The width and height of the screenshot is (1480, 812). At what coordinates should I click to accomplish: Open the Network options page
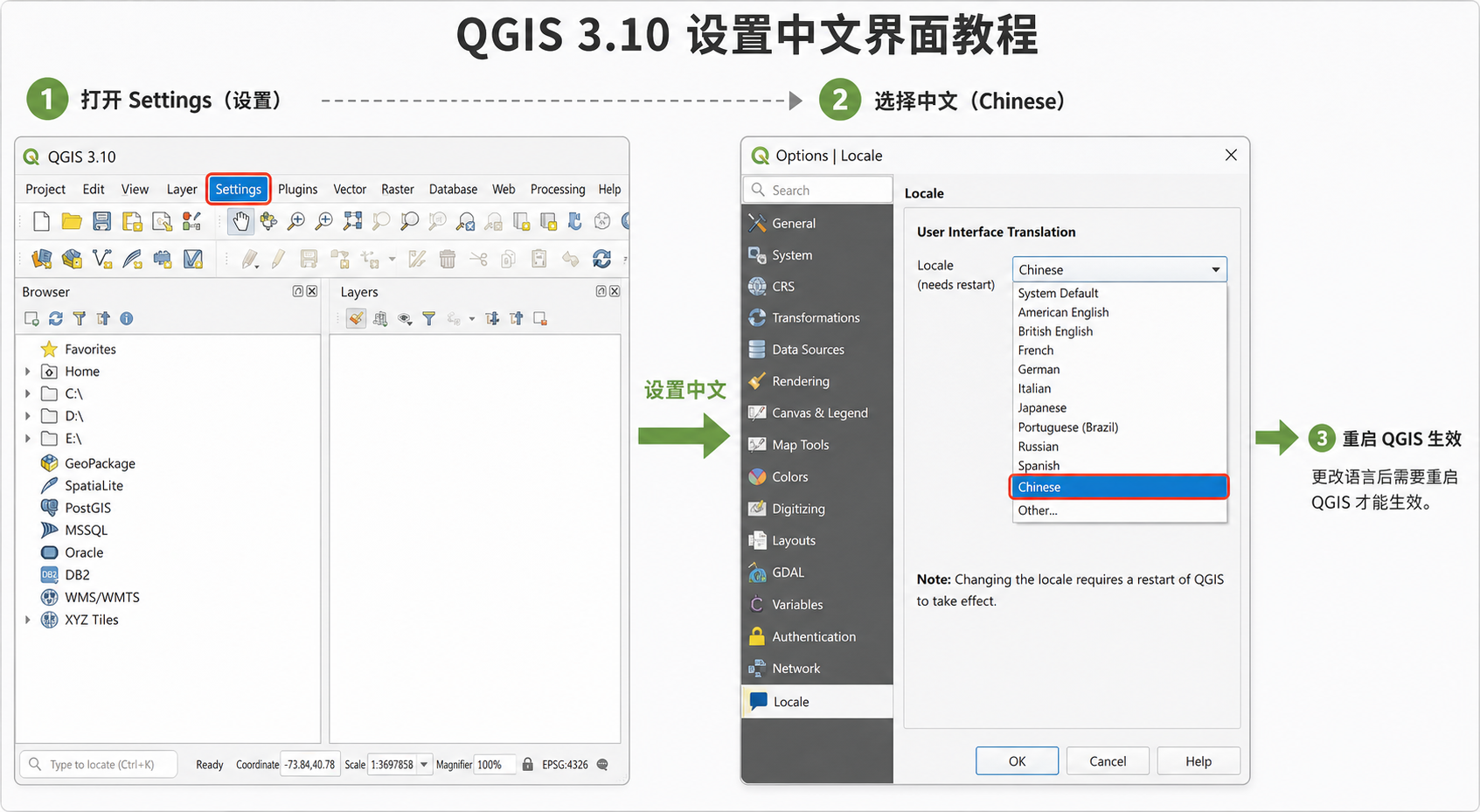pos(817,668)
